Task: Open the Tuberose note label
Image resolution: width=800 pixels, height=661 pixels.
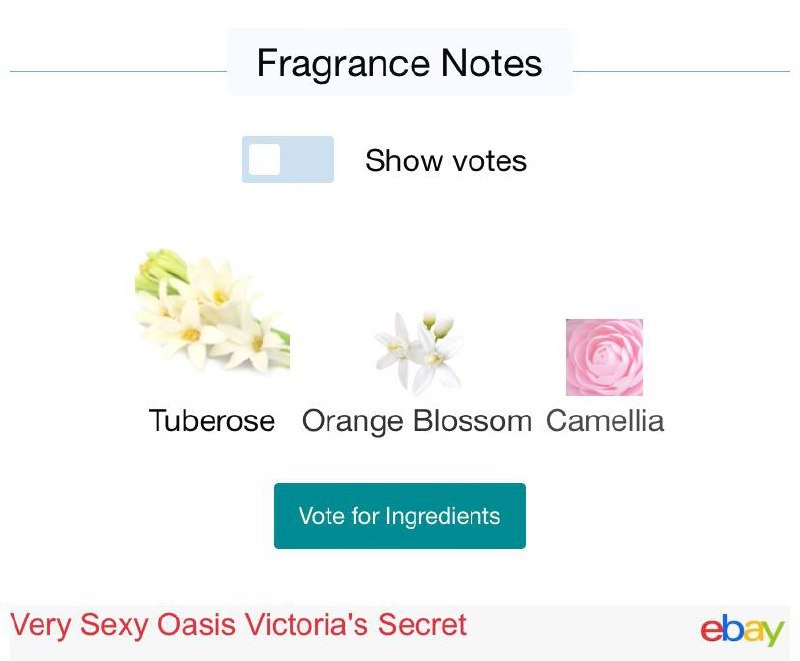Action: [212, 421]
